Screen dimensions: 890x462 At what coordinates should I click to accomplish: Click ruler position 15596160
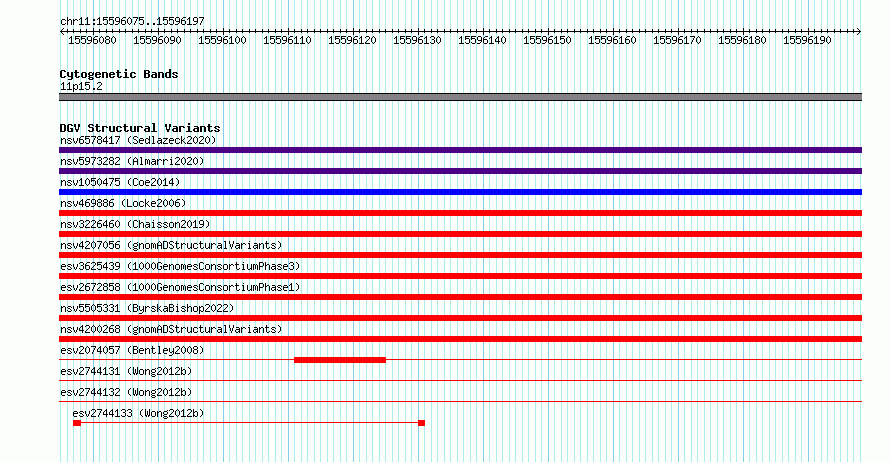(x=612, y=40)
